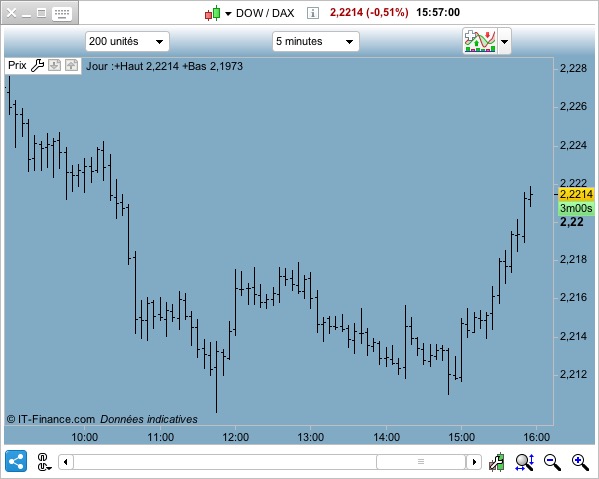Click the 2,214 price axis label
The width and height of the screenshot is (599, 479).
point(573,336)
